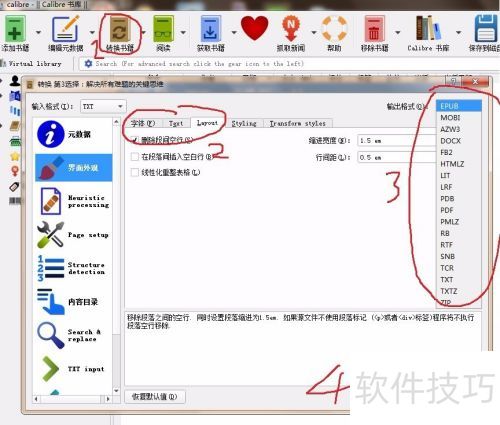Expand the Calibre library dropdown arrow
This screenshot has height=425, width=500.
pos(458,32)
